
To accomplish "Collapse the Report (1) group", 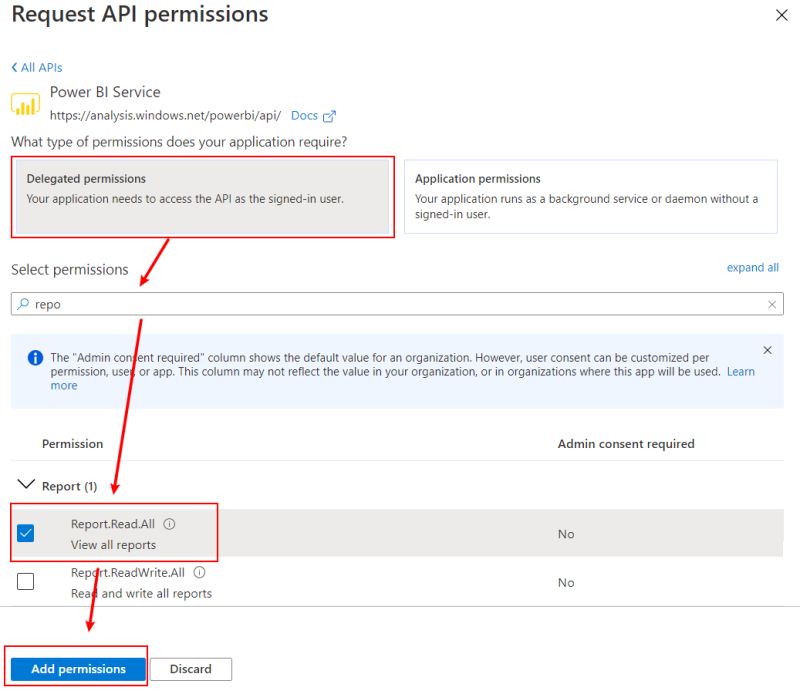I will click(x=26, y=485).
